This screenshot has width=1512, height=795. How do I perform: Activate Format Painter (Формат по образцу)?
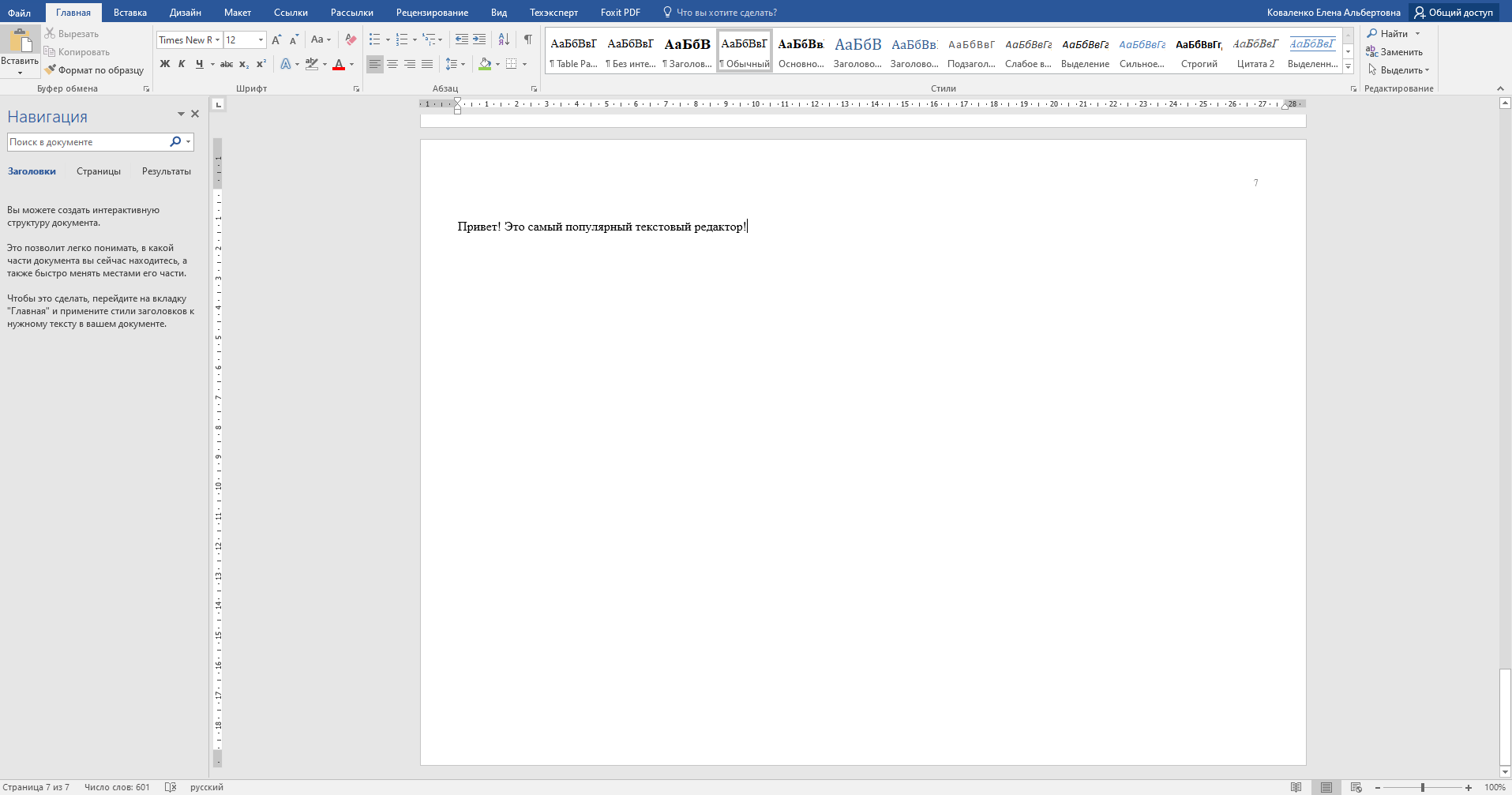(x=94, y=70)
